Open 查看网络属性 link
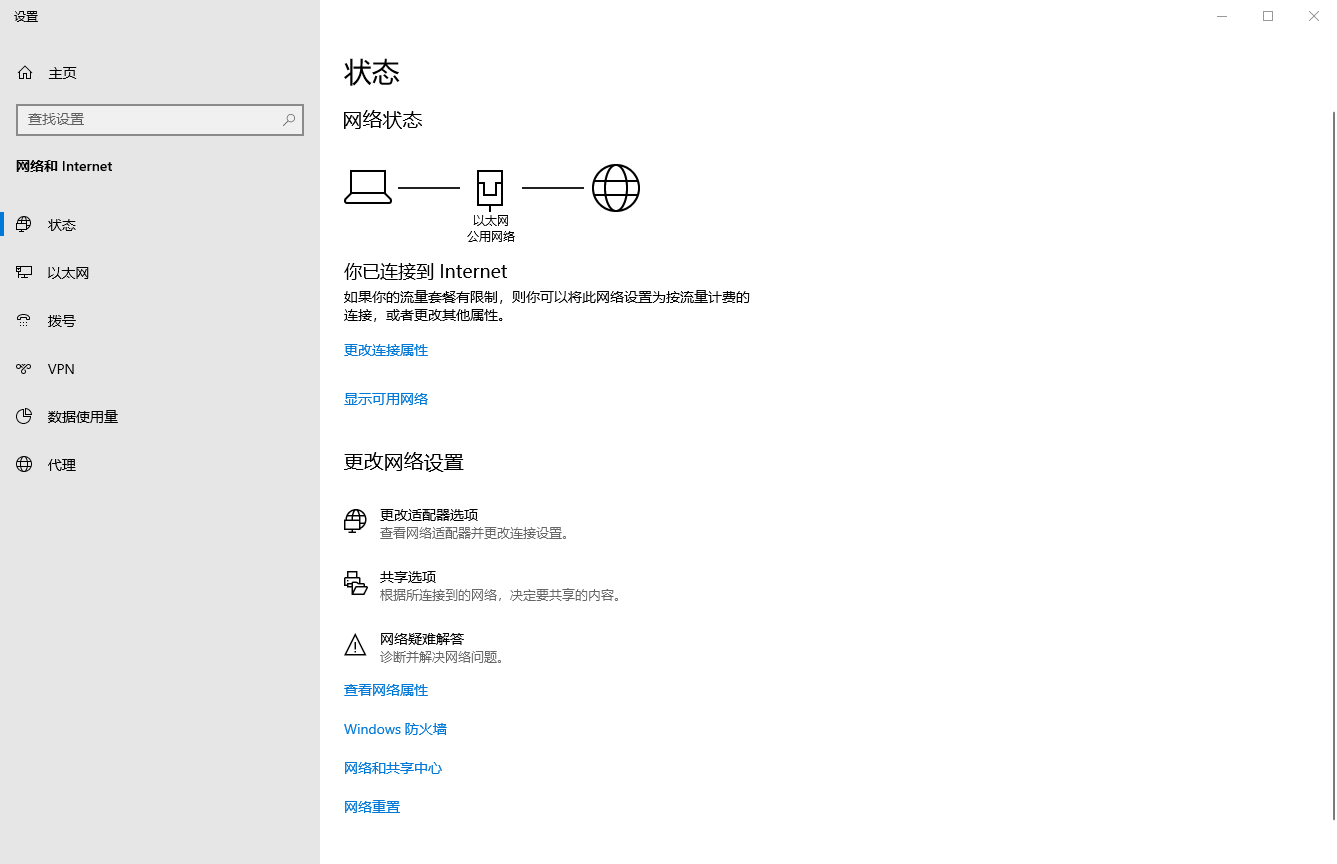1337x864 pixels. tap(386, 690)
